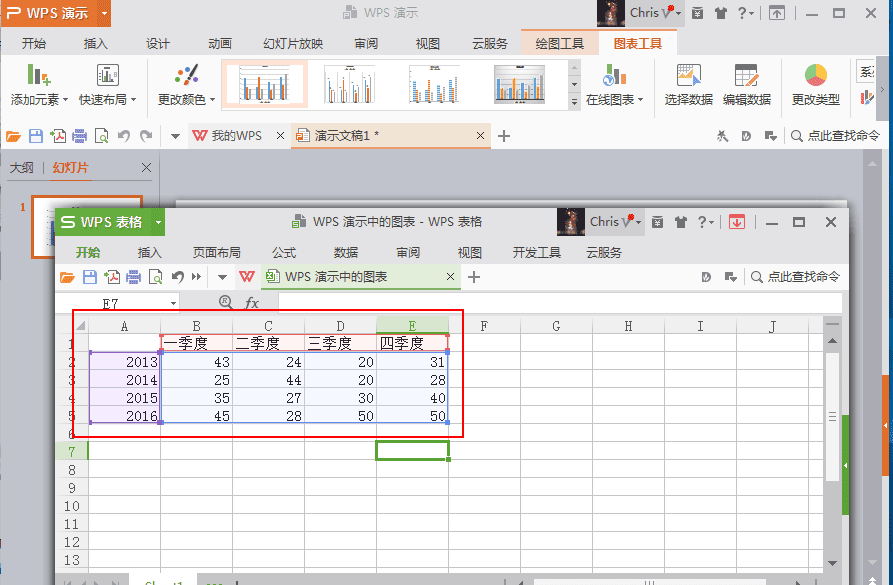Image resolution: width=893 pixels, height=585 pixels.
Task: Export PDF icon in WPS 表格 toolbar
Action: pyautogui.click(x=112, y=277)
